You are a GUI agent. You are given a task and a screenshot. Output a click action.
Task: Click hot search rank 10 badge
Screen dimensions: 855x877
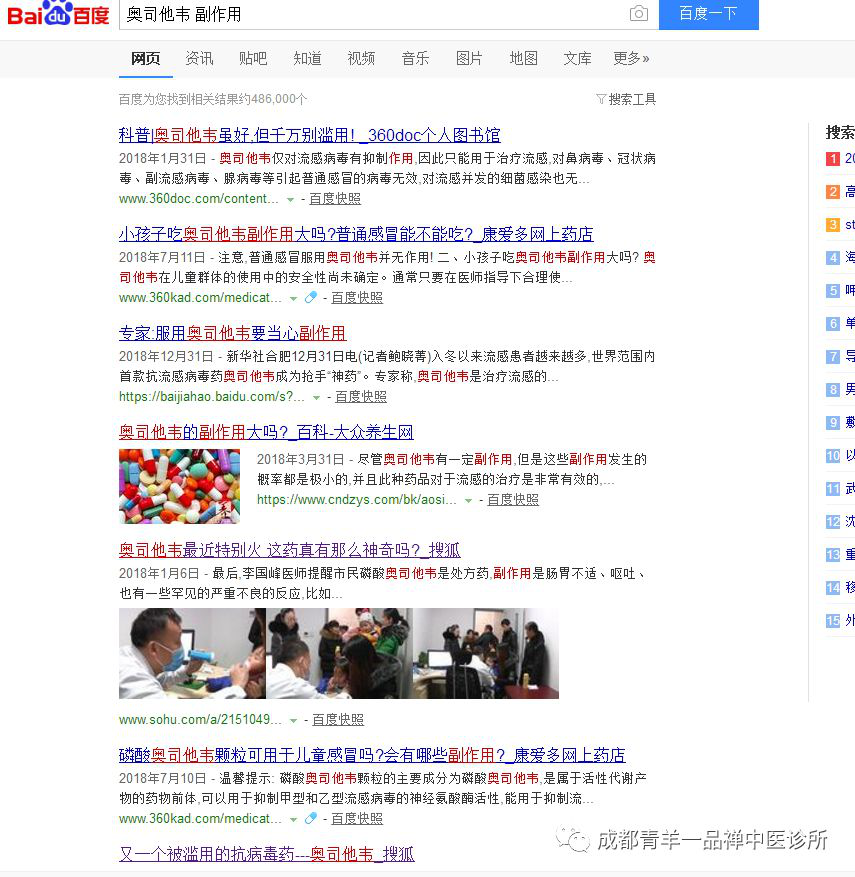tap(833, 456)
